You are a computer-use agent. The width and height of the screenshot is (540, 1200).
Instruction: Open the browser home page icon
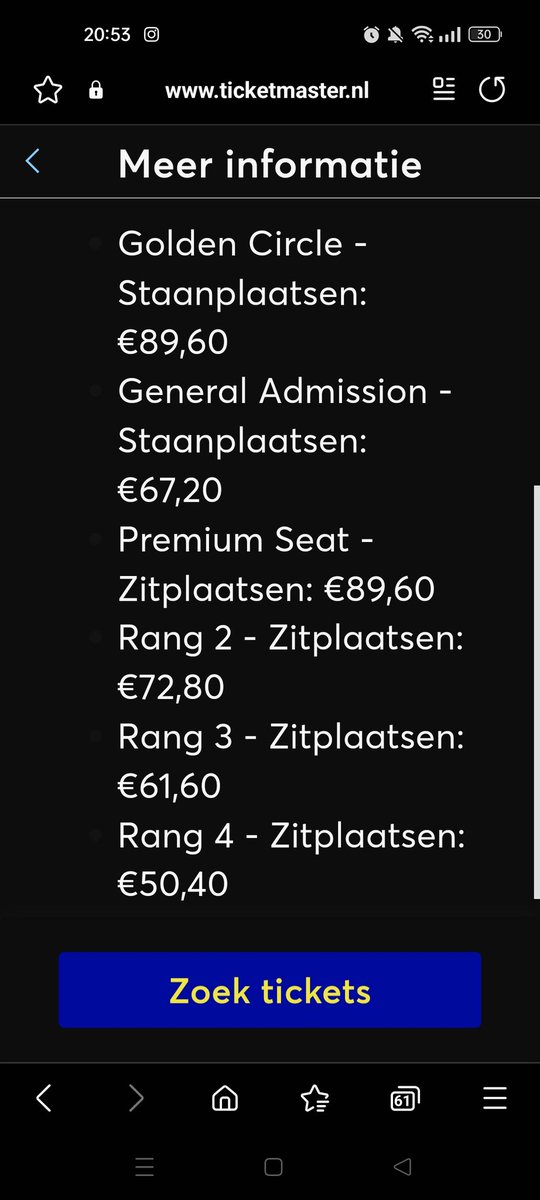[x=225, y=1099]
